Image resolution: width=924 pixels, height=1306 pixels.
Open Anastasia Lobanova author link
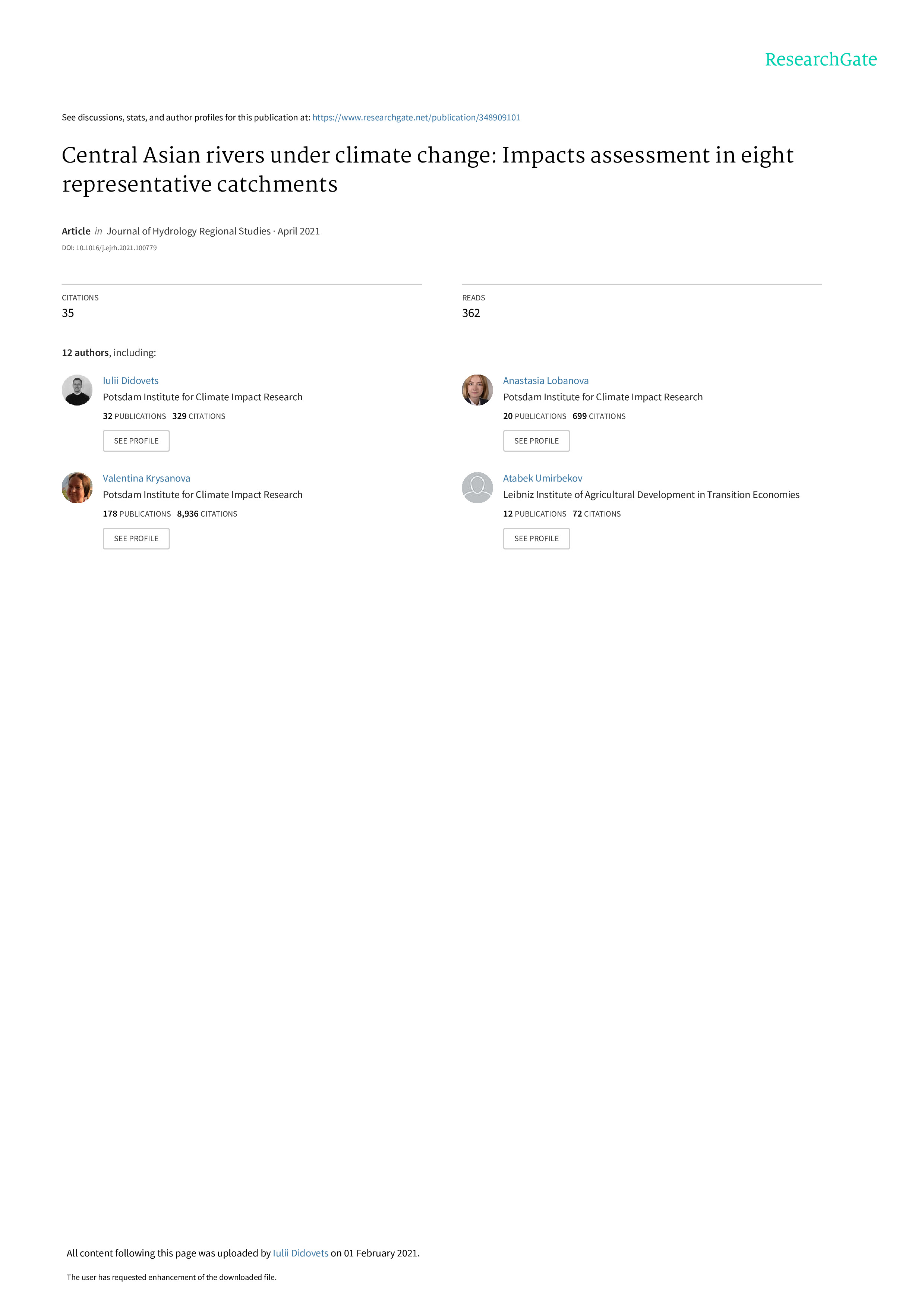pyautogui.click(x=546, y=381)
